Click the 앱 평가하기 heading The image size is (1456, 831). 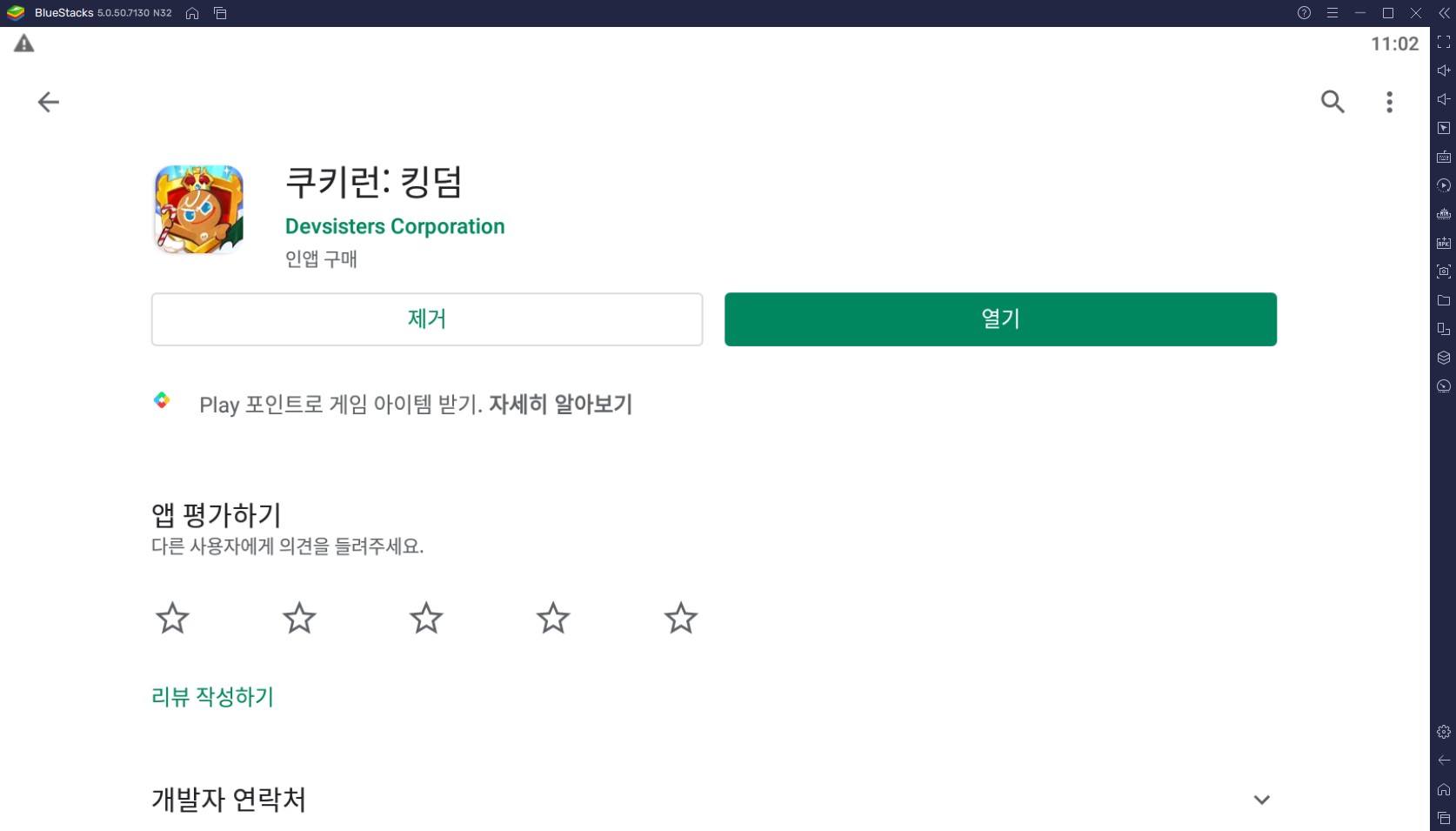point(217,515)
